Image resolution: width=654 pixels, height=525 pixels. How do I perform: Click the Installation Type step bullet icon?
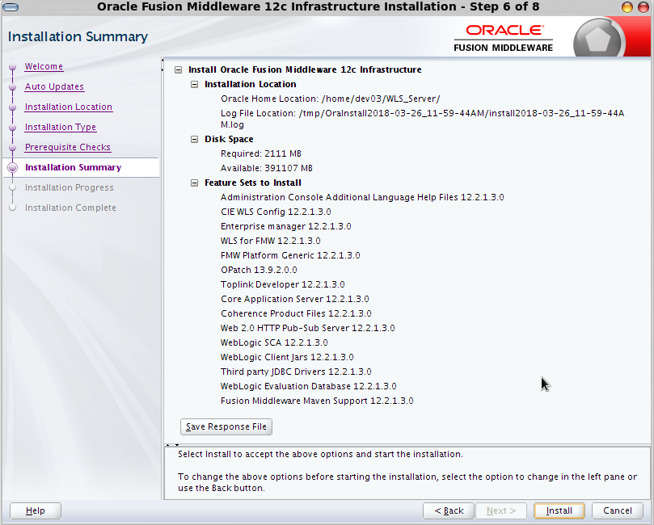(13, 127)
